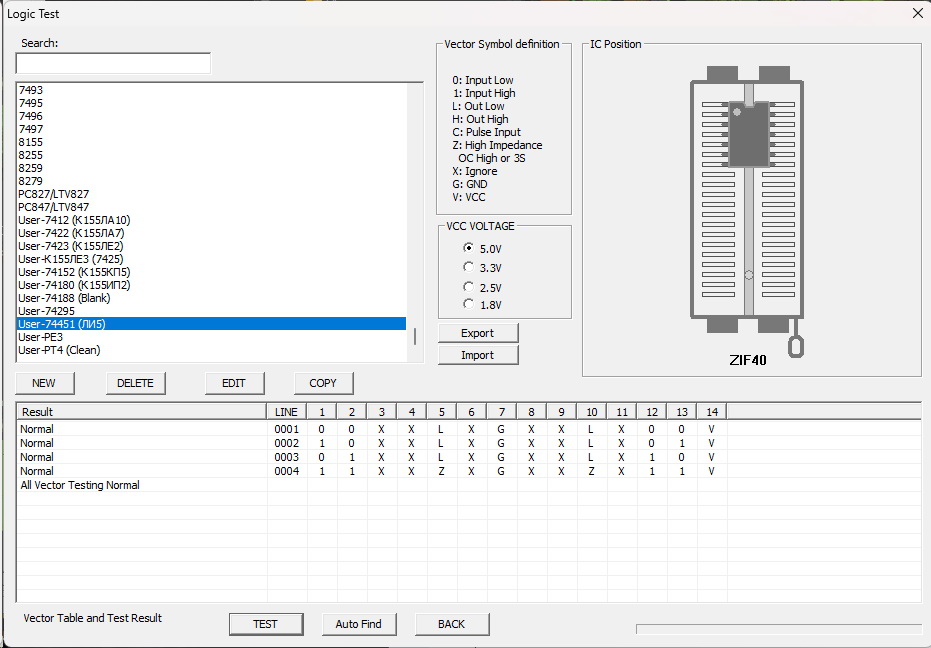Click the Search input field
The image size is (931, 648).
coord(113,63)
